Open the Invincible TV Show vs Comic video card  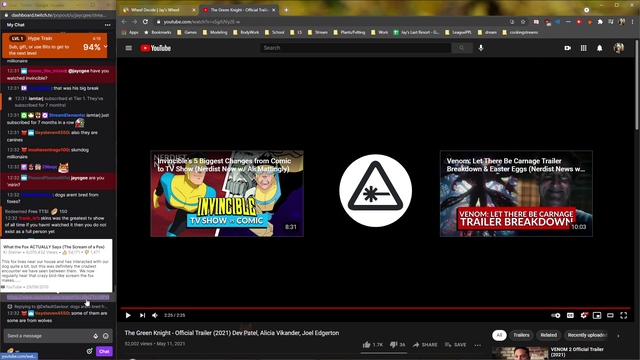[x=227, y=193]
